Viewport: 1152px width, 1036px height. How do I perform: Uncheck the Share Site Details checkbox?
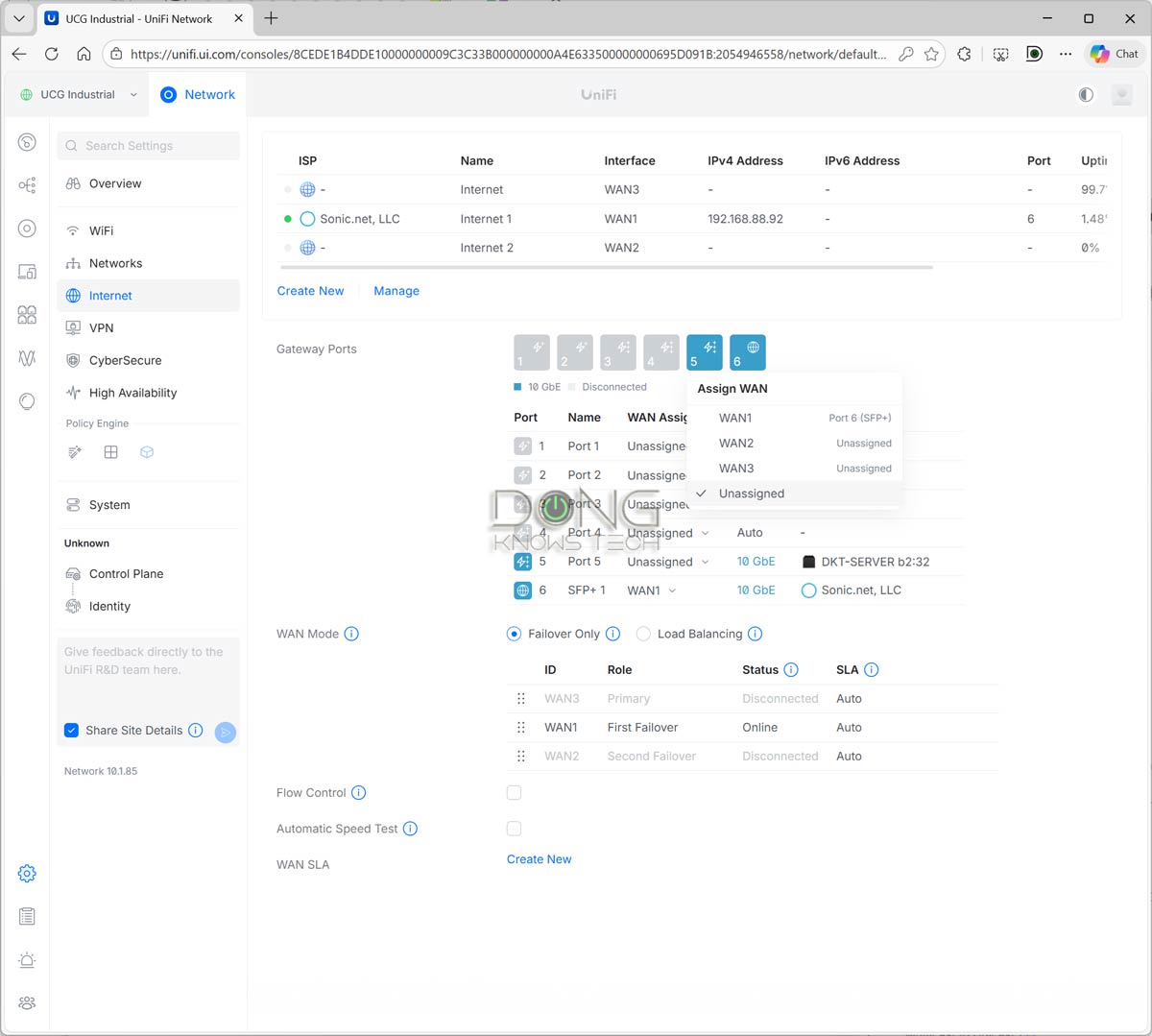71,730
